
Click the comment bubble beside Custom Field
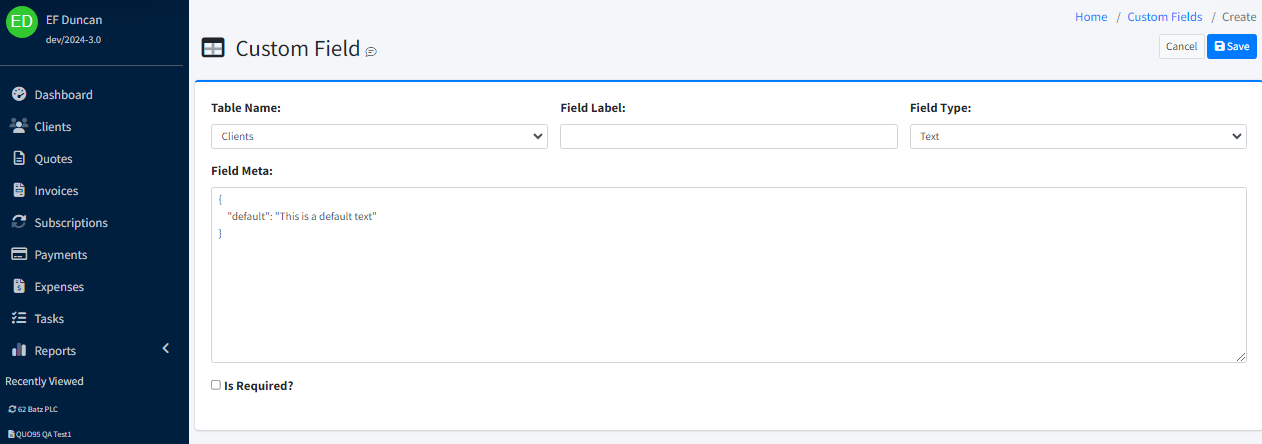coord(371,52)
